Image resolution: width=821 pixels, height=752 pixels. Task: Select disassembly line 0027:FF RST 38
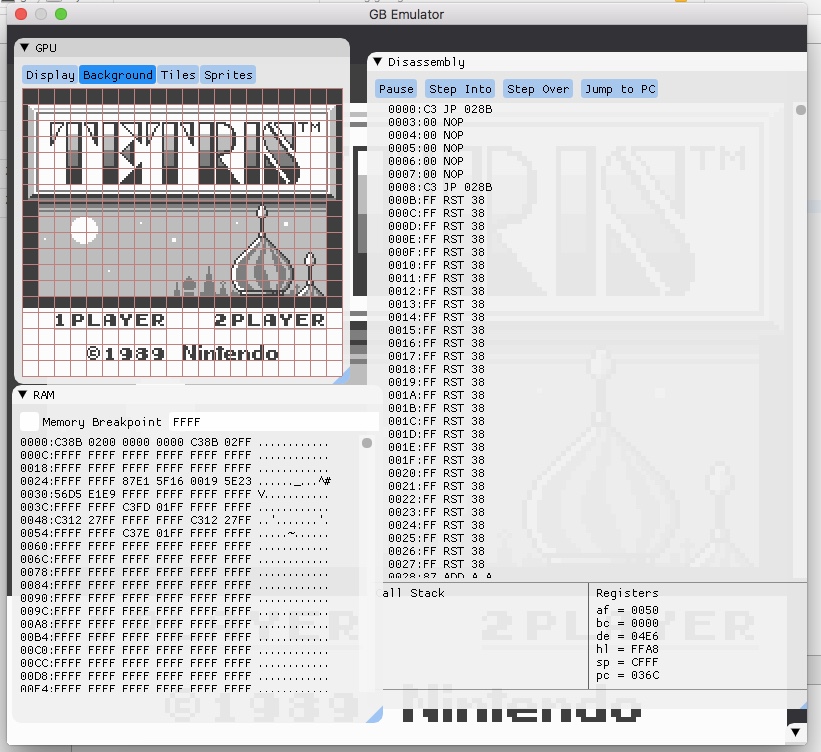click(436, 564)
